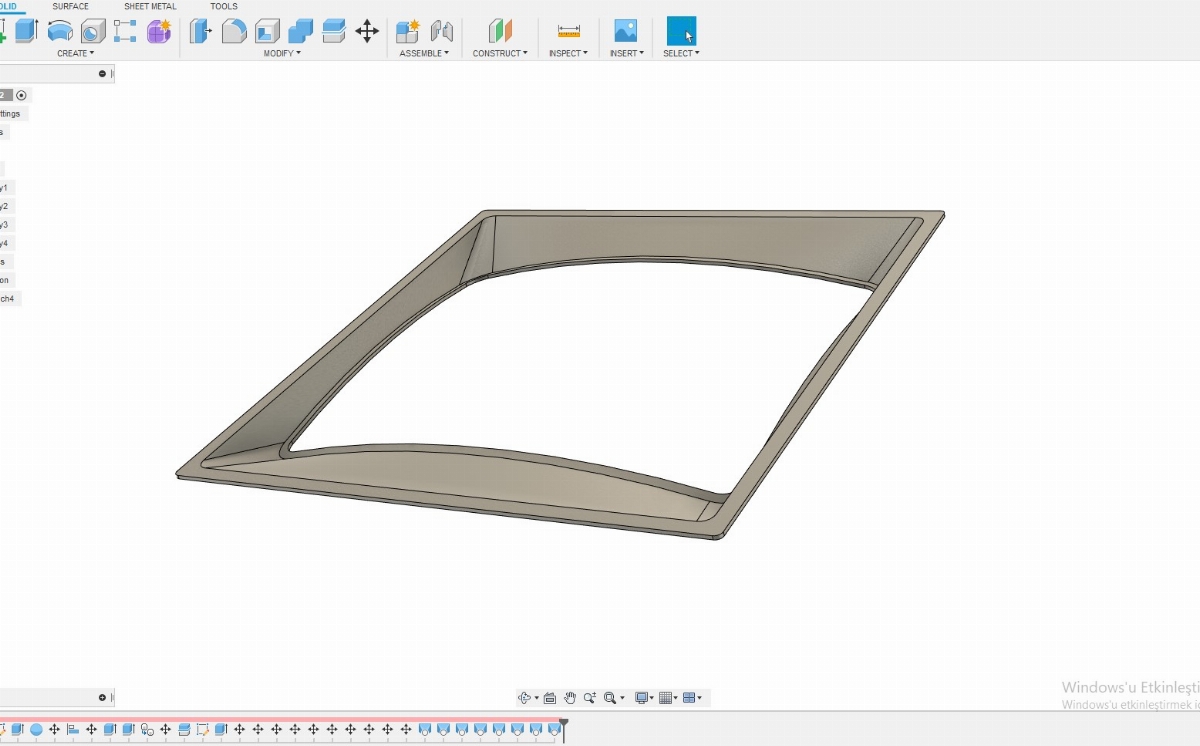Viewport: 1200px width, 746px height.
Task: Toggle the activate-component radio button in browser
Action: pos(21,95)
